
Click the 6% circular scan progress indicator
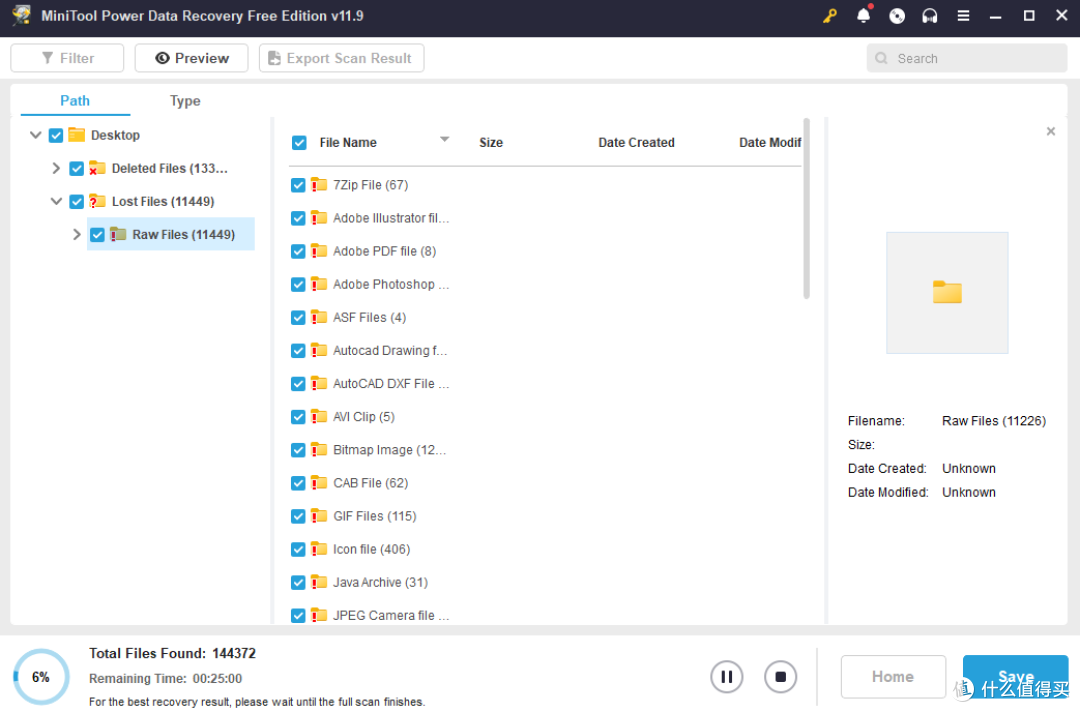(41, 677)
